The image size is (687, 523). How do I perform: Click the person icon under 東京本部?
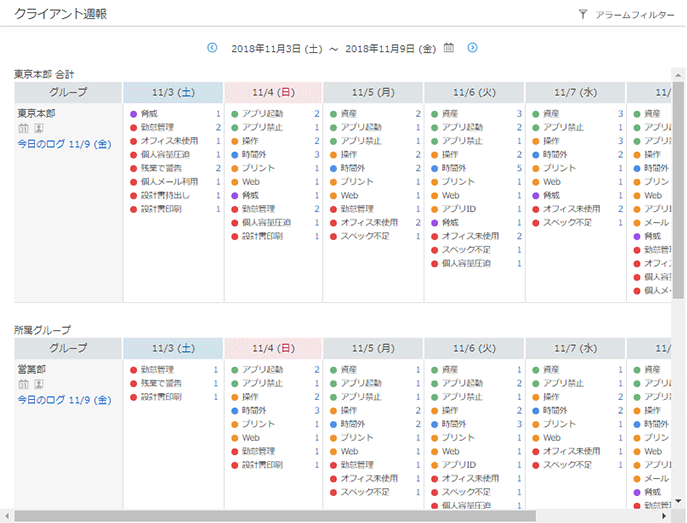coord(38,128)
